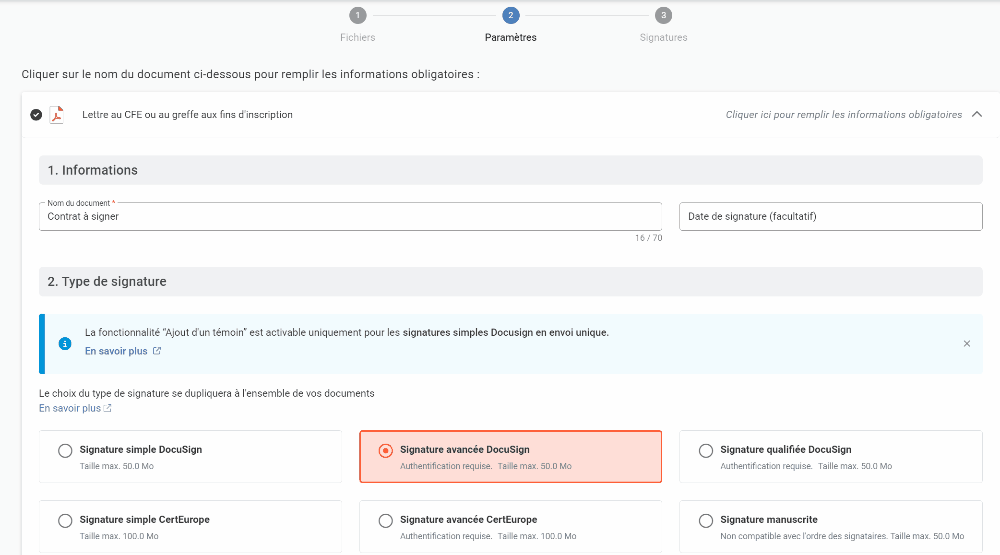Image resolution: width=1000 pixels, height=555 pixels.
Task: Select Signature avancée CertEurope option
Action: coord(386,521)
